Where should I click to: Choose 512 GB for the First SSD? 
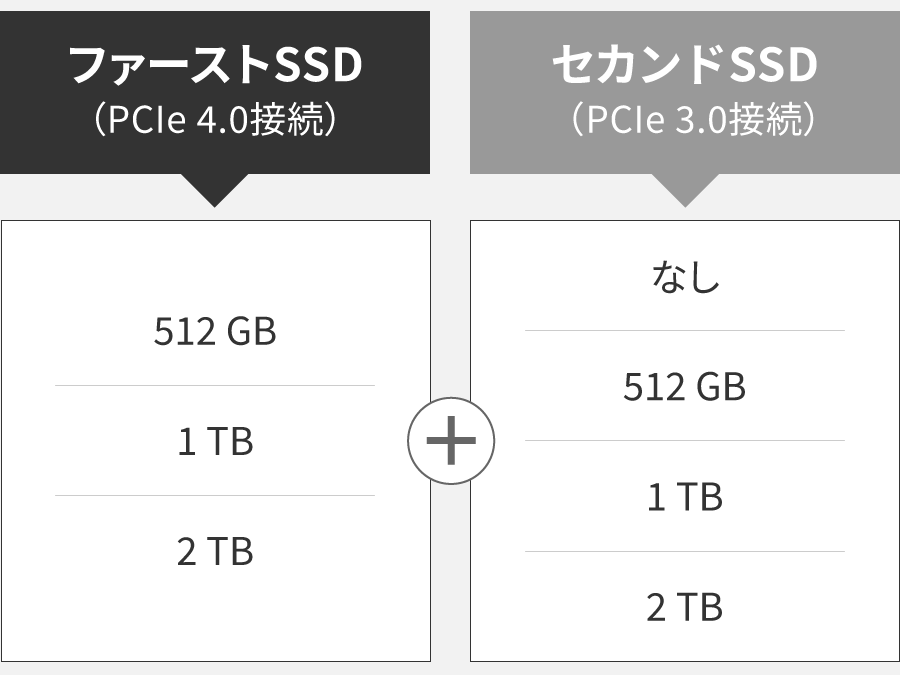point(215,331)
